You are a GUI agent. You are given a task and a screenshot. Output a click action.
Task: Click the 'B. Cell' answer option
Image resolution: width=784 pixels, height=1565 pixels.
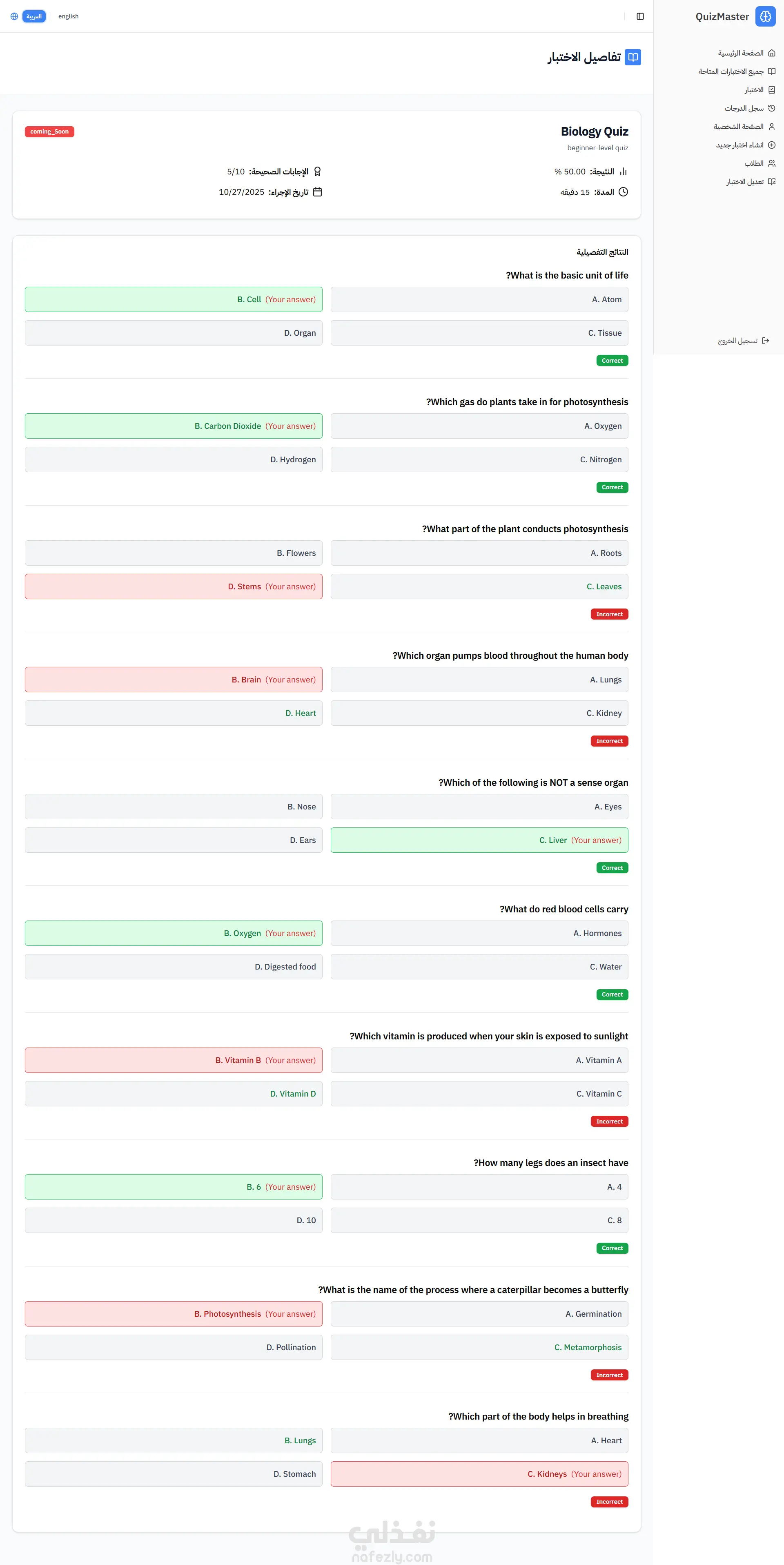(x=174, y=299)
